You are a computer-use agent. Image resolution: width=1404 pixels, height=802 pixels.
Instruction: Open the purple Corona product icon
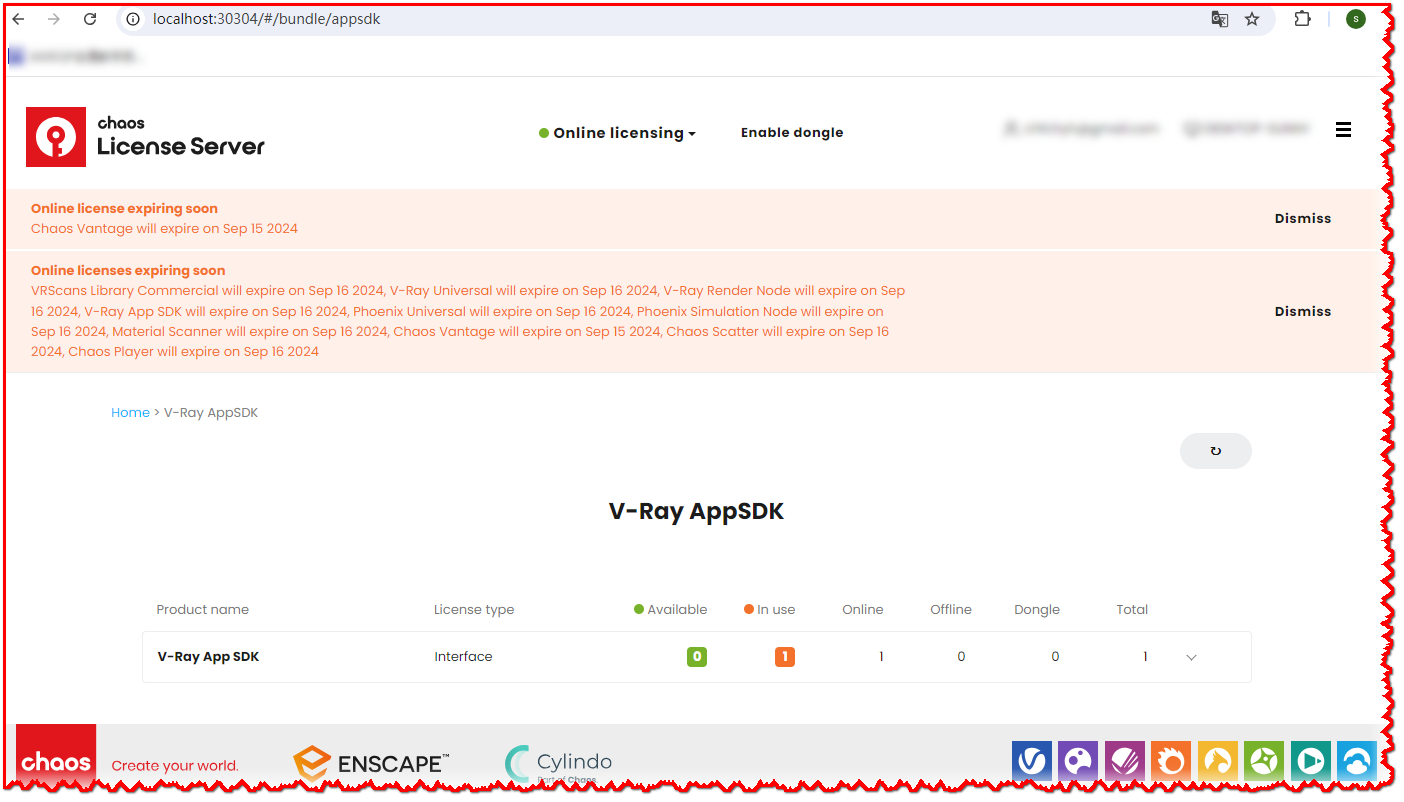(x=1078, y=762)
